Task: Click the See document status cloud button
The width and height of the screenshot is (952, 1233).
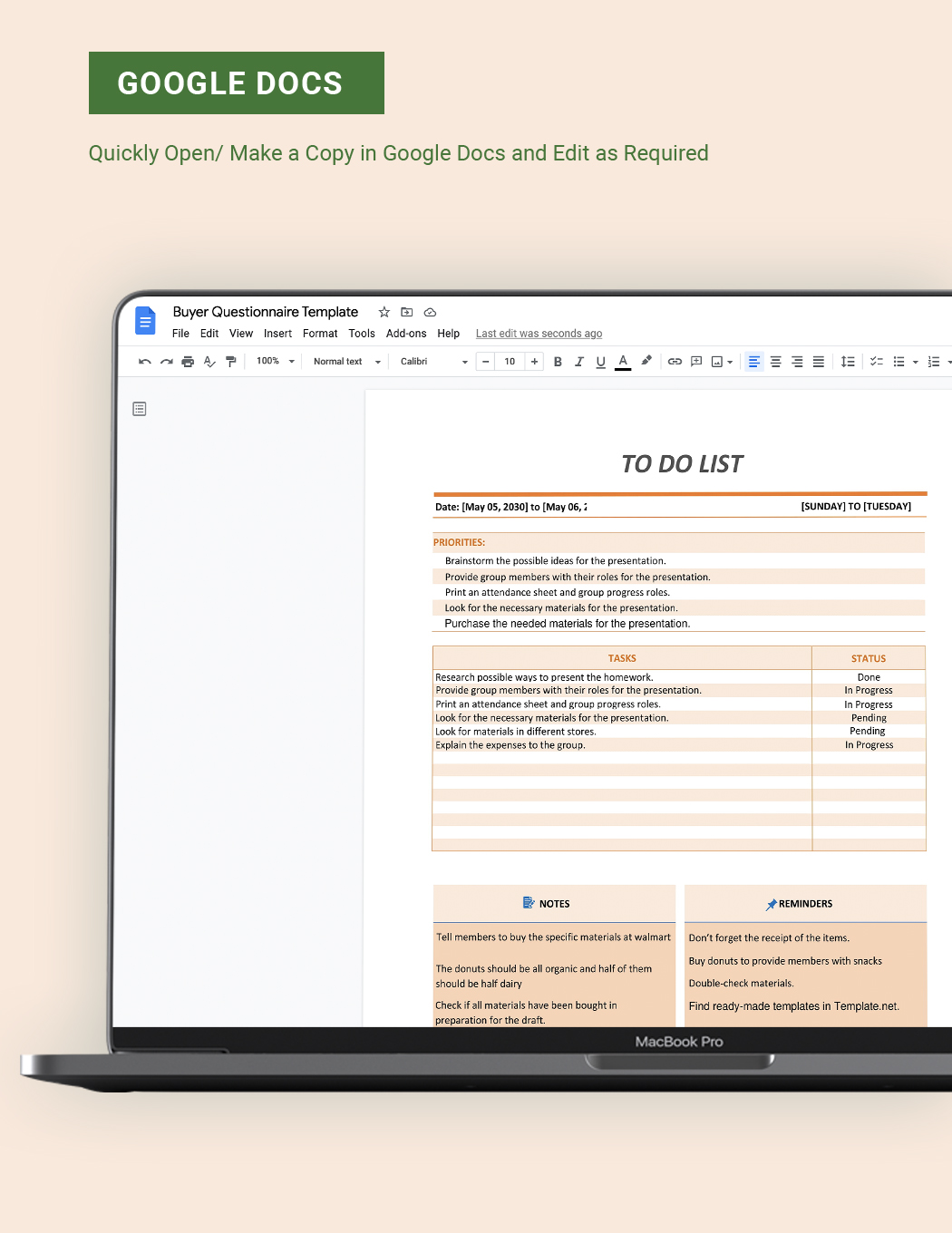Action: (x=430, y=312)
